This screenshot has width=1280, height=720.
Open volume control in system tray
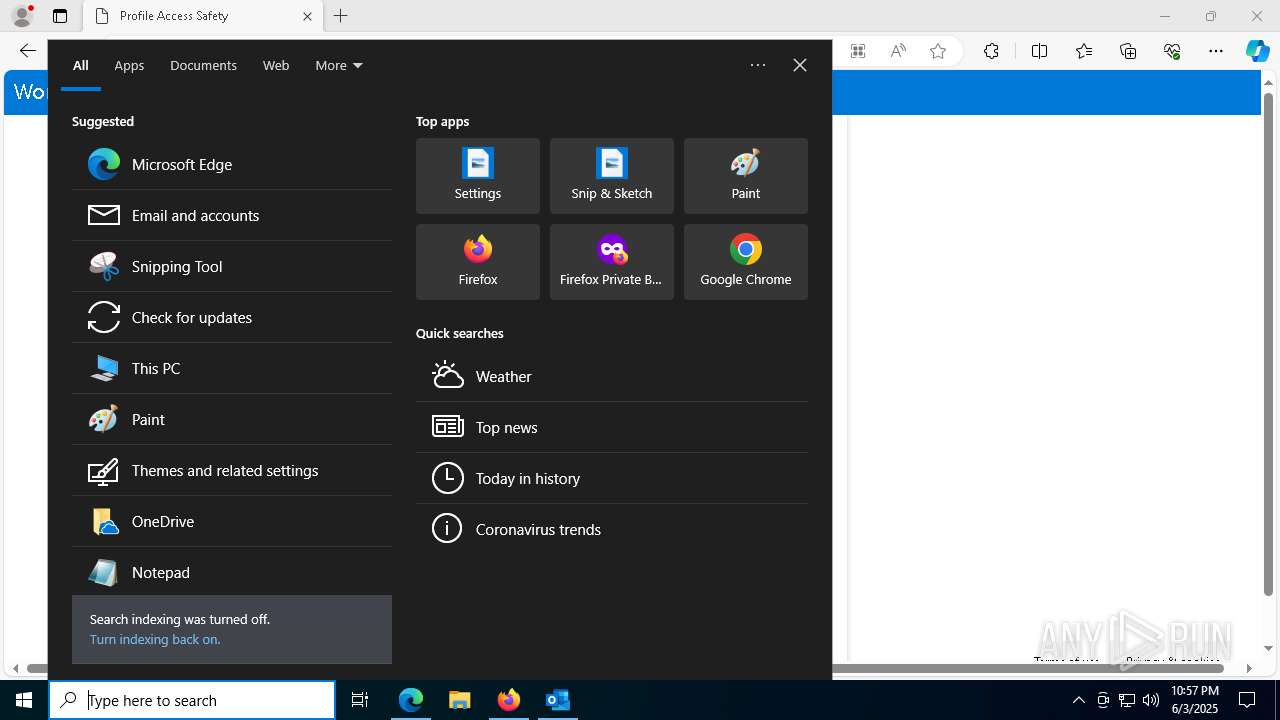[x=1151, y=700]
